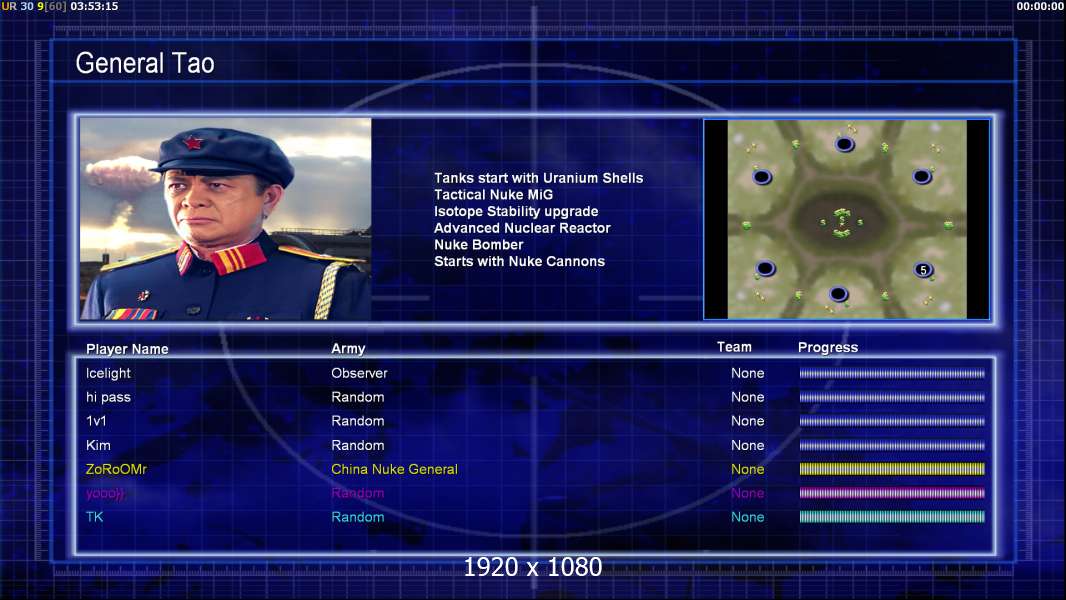Select the magenta player name yoooj

point(105,493)
